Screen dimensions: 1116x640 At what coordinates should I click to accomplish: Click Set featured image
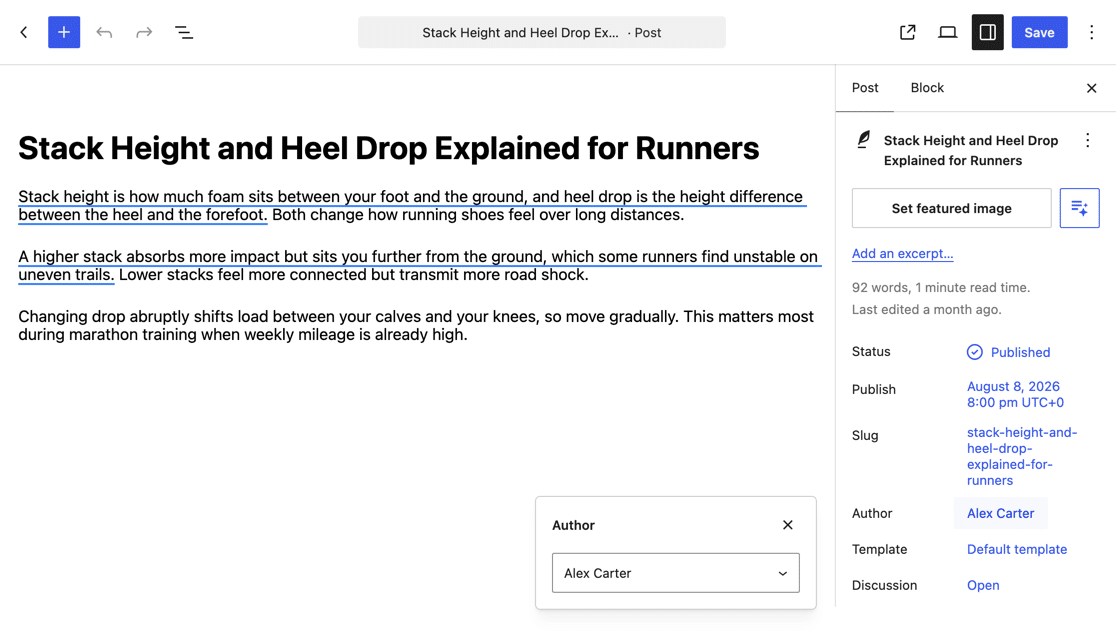(951, 208)
